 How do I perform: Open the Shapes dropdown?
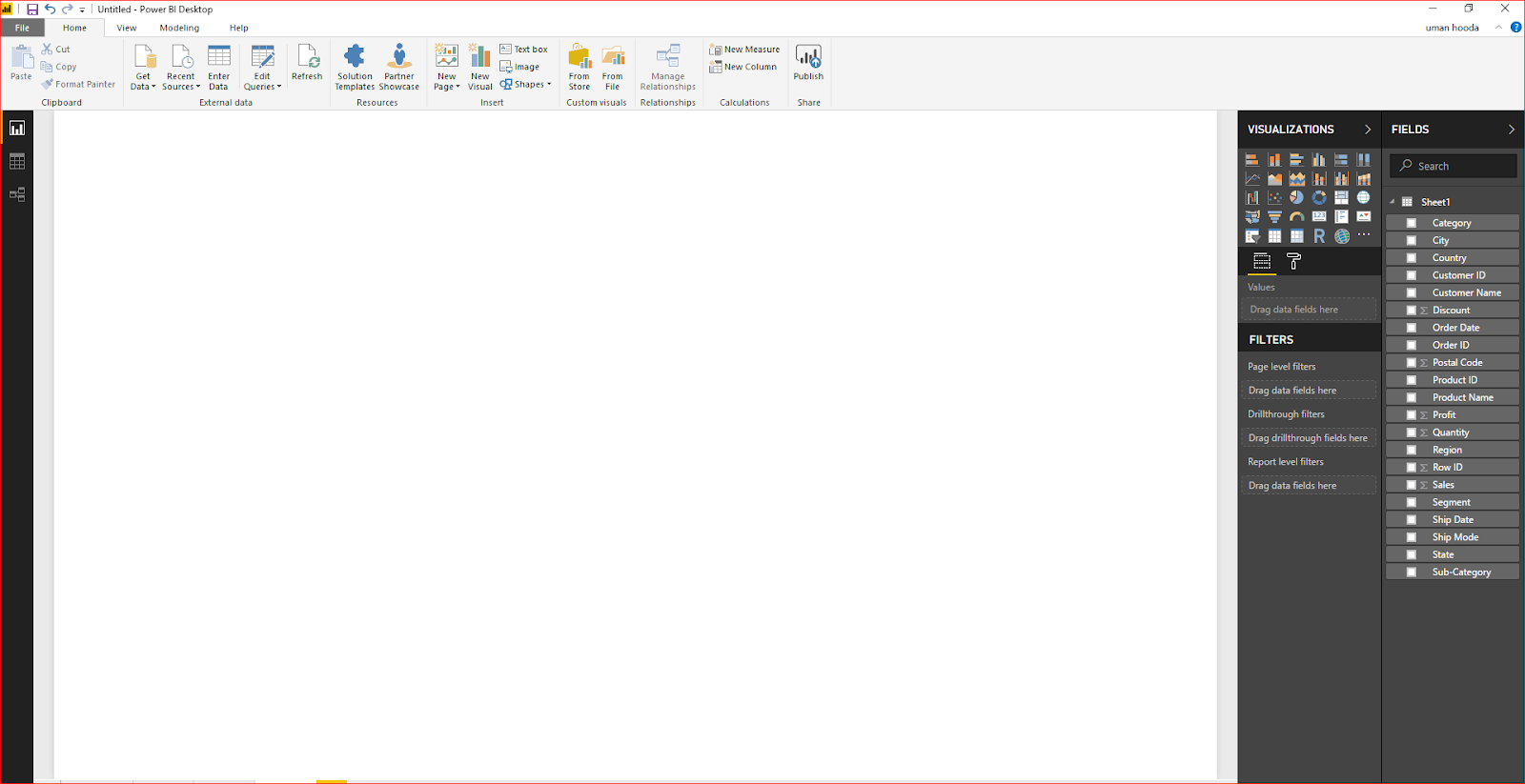[x=526, y=84]
